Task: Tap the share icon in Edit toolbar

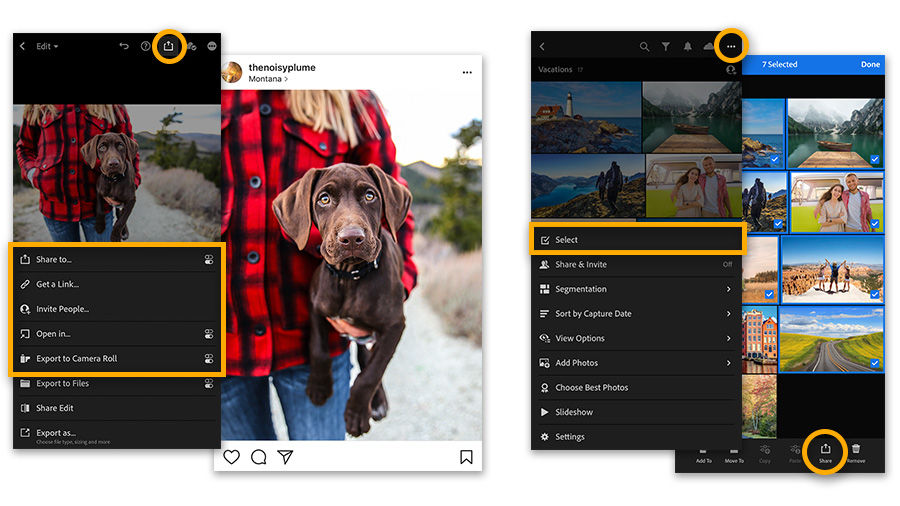Action: coord(168,46)
